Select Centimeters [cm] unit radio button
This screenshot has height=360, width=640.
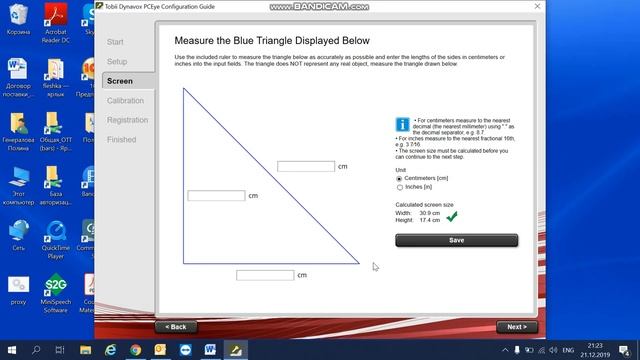pyautogui.click(x=399, y=179)
